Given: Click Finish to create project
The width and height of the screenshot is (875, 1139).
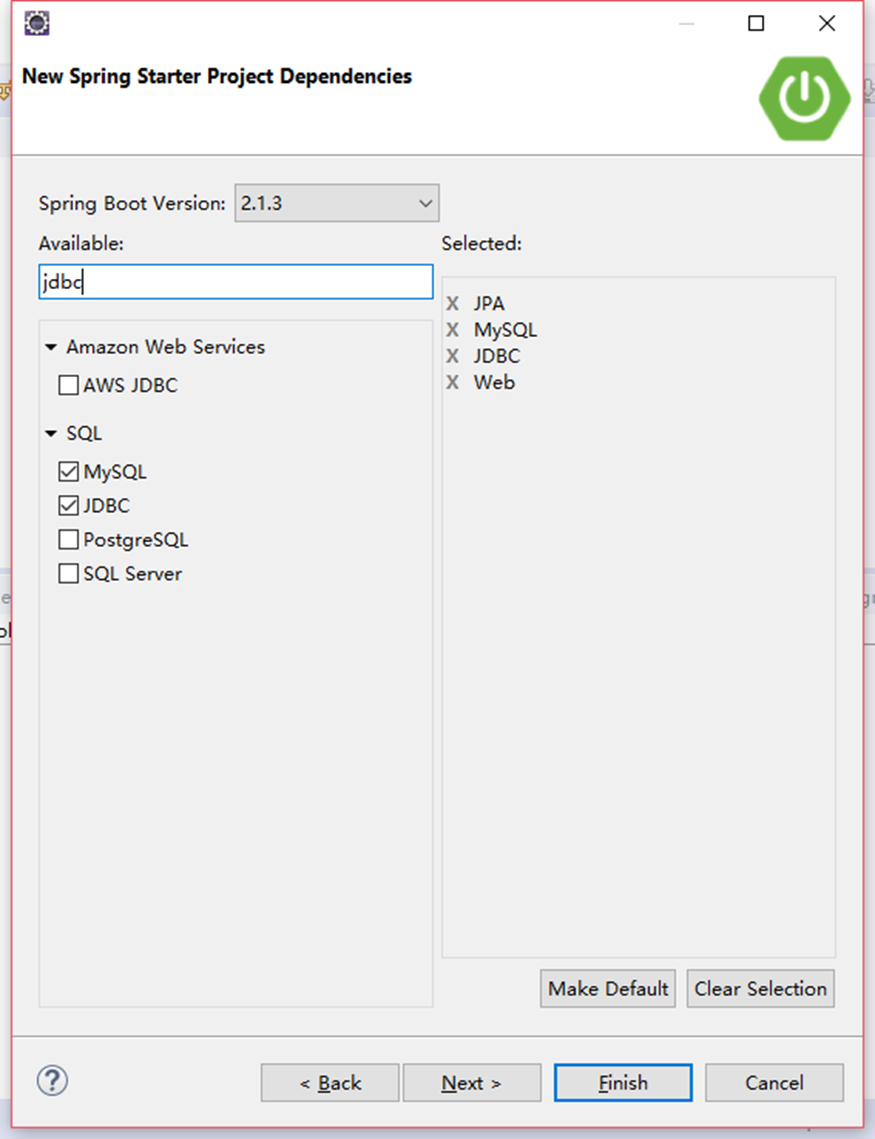Looking at the screenshot, I should (x=623, y=1083).
